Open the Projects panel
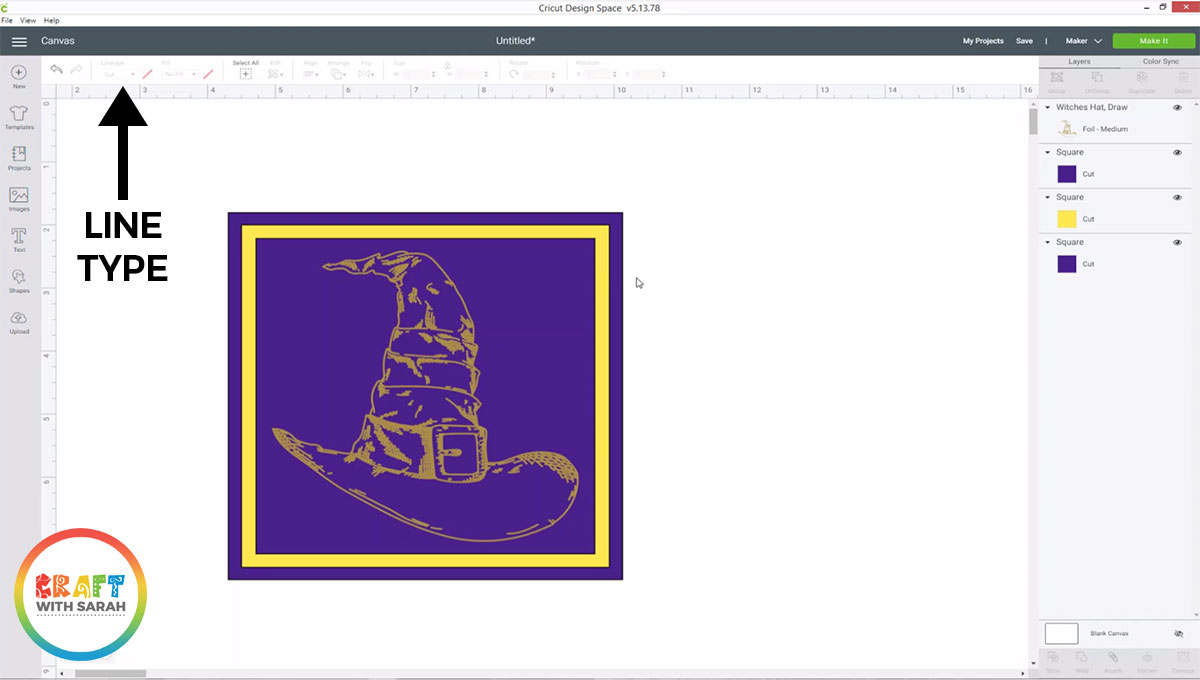Viewport: 1200px width, 680px height. point(18,158)
